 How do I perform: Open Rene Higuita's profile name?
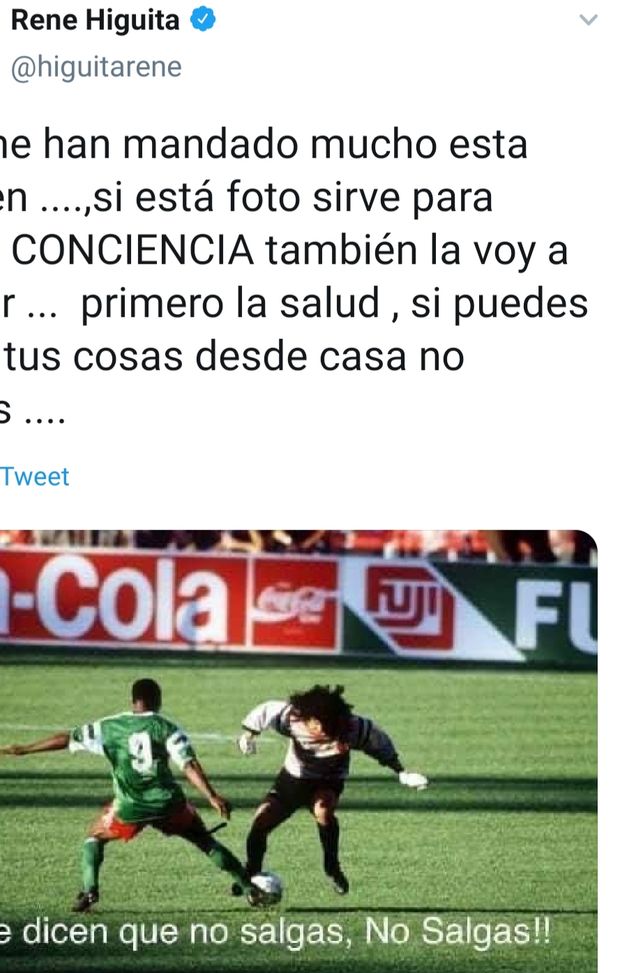click(x=95, y=20)
